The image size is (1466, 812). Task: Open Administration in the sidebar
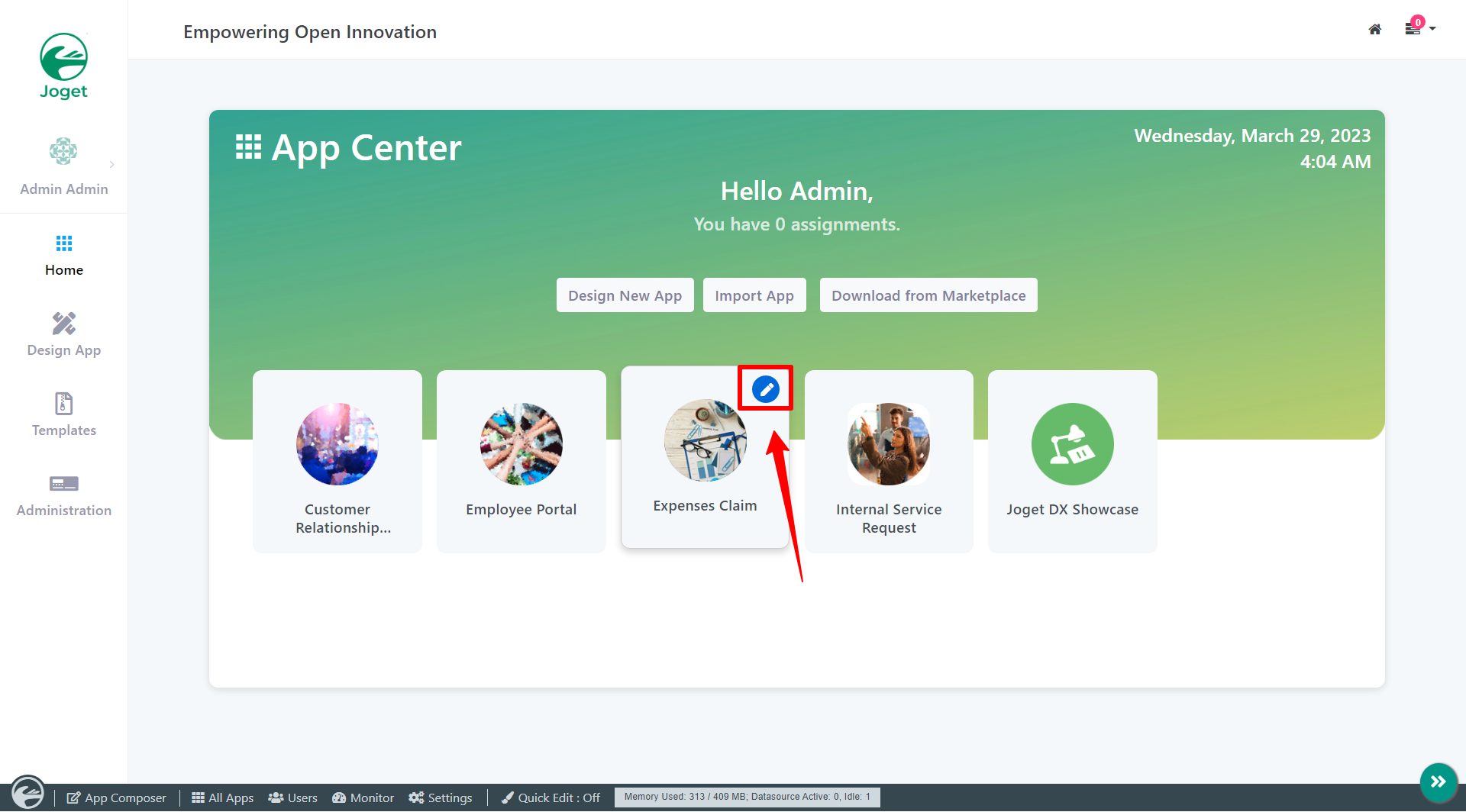pos(64,495)
